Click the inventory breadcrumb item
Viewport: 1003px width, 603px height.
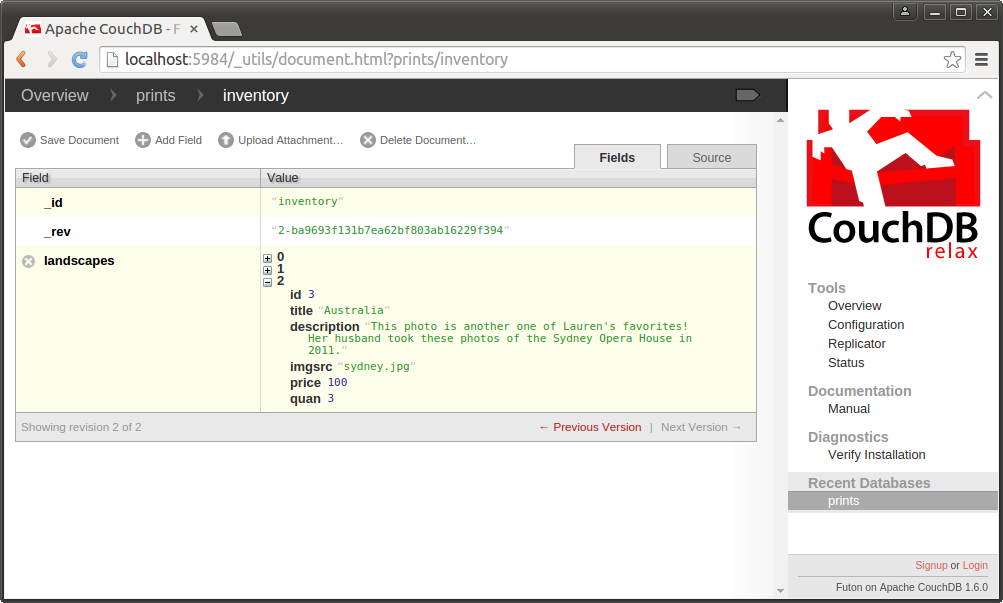pyautogui.click(x=256, y=95)
